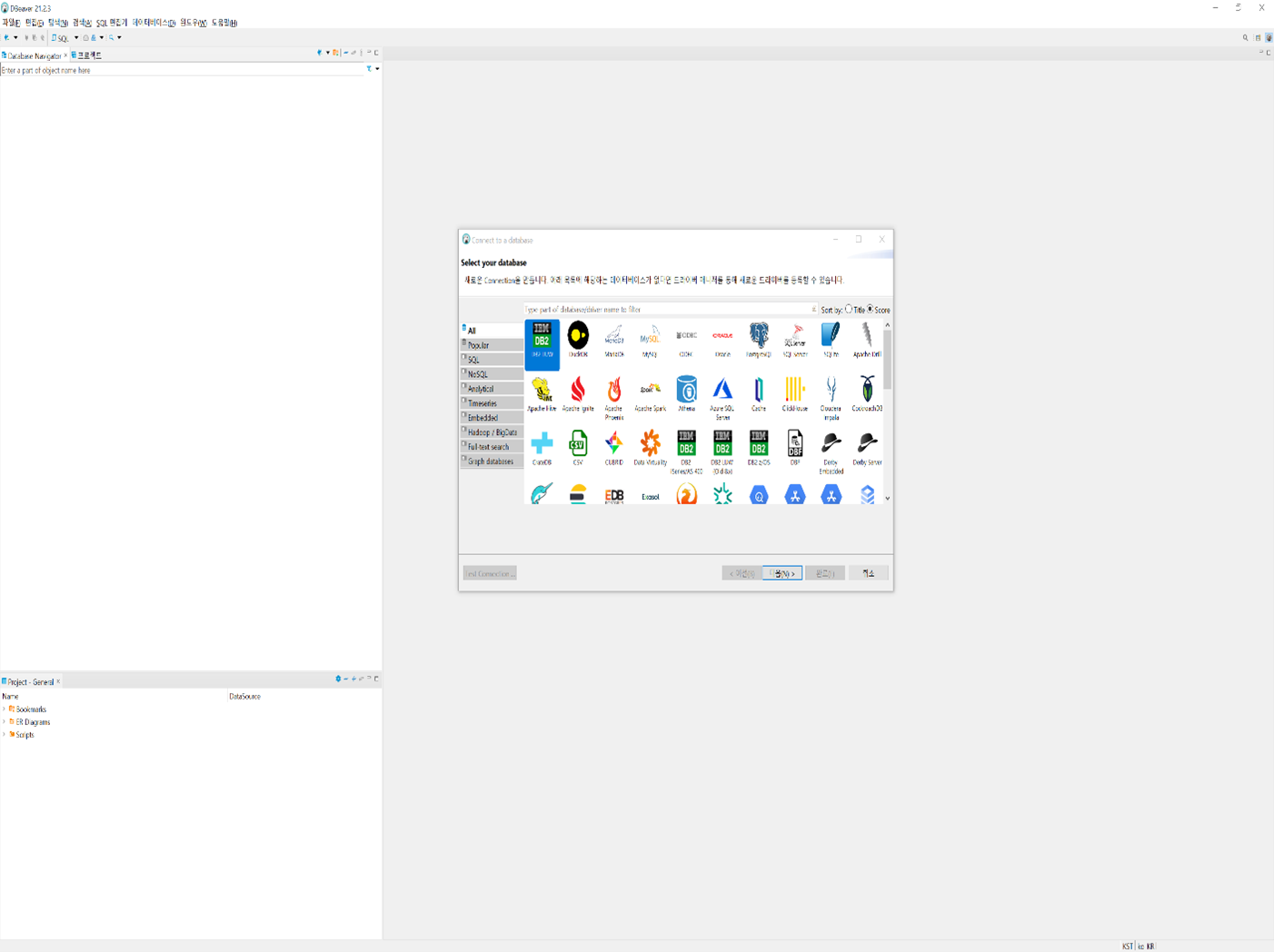Screen dimensions: 1274x952
Task: Expand the ER Diagrams folder
Action: (x=5, y=722)
